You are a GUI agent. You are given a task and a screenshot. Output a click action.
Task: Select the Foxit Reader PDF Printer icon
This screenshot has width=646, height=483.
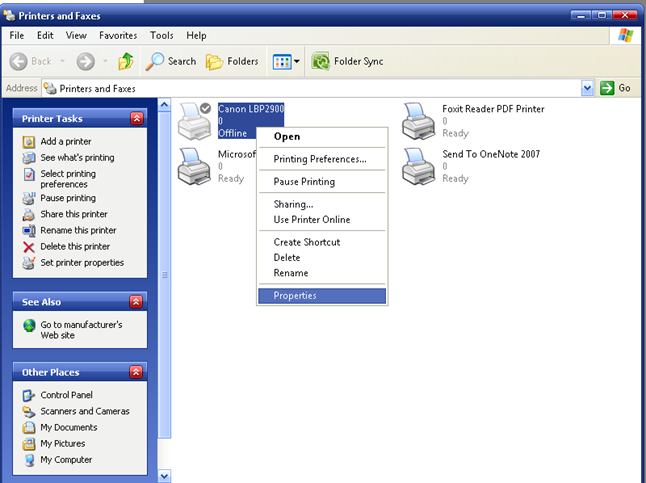pyautogui.click(x=419, y=121)
